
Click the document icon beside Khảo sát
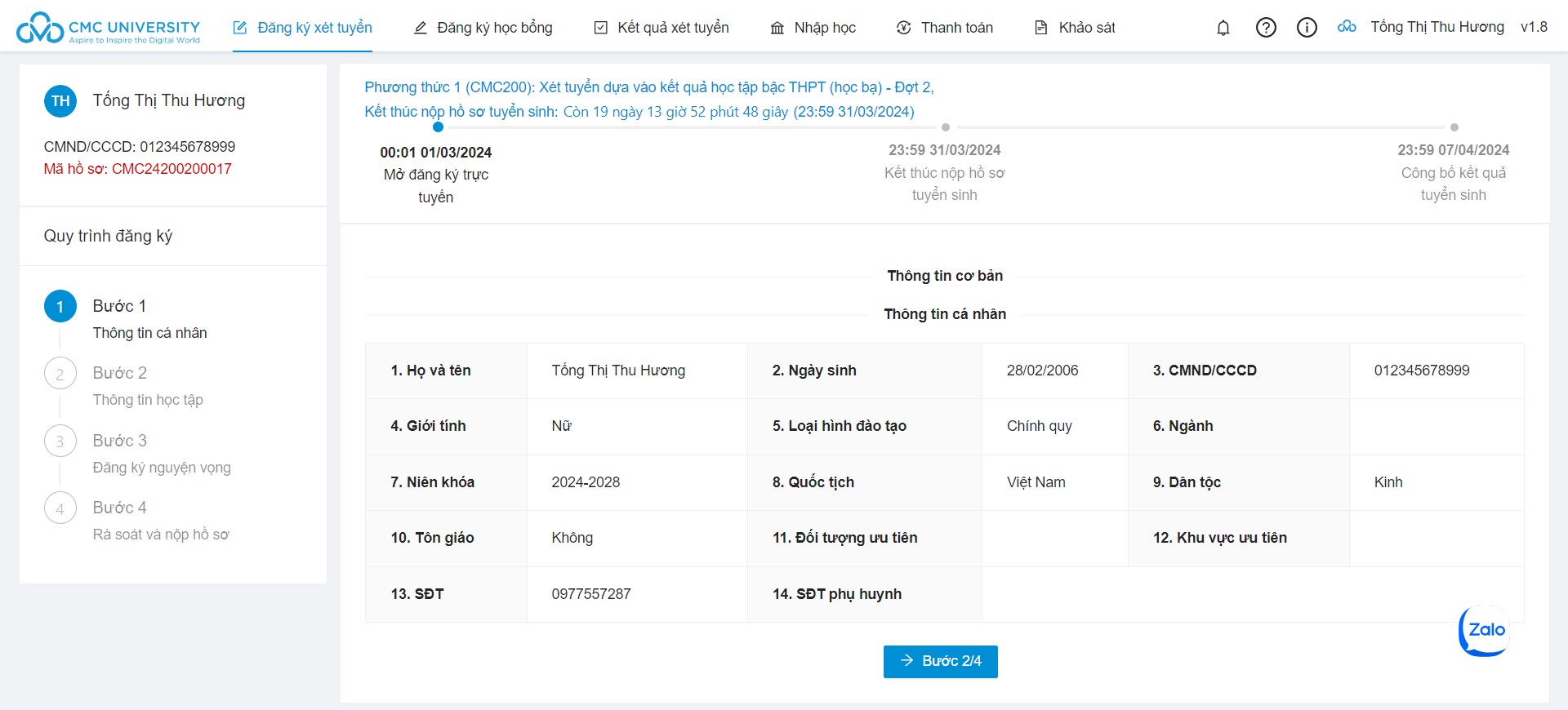coord(1041,28)
